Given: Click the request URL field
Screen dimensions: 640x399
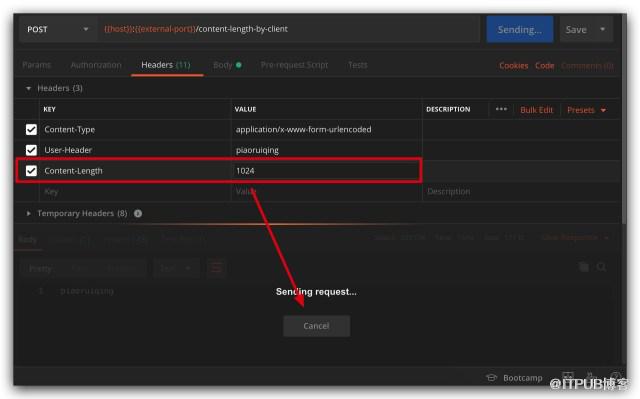Looking at the screenshot, I should [x=289, y=29].
